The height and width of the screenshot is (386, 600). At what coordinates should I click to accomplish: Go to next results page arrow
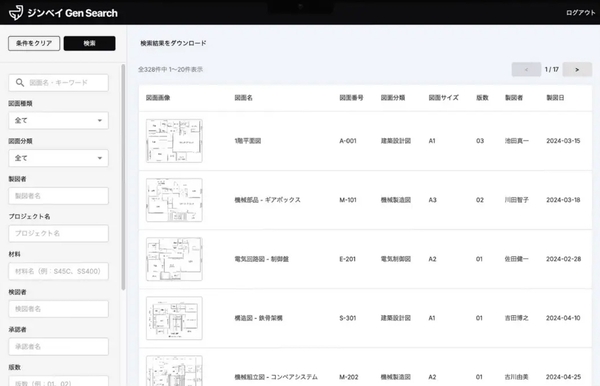(x=577, y=70)
